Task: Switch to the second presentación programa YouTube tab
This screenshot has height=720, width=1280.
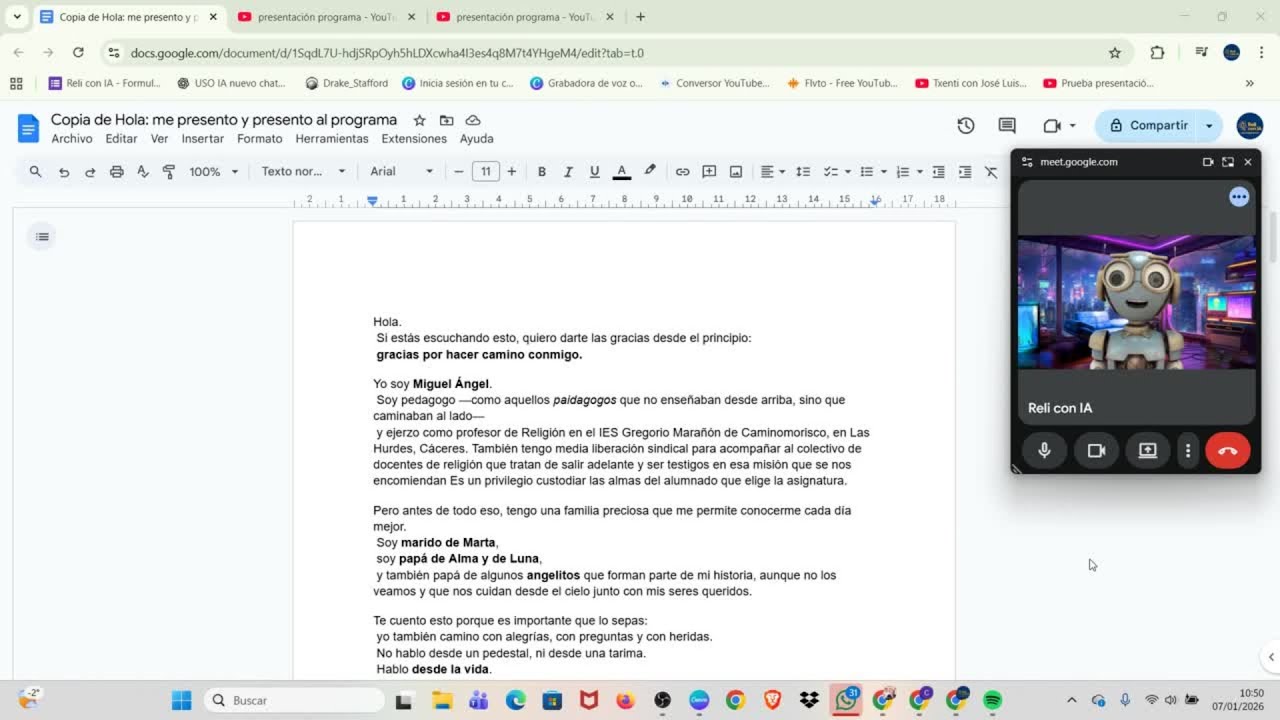Action: pyautogui.click(x=524, y=17)
